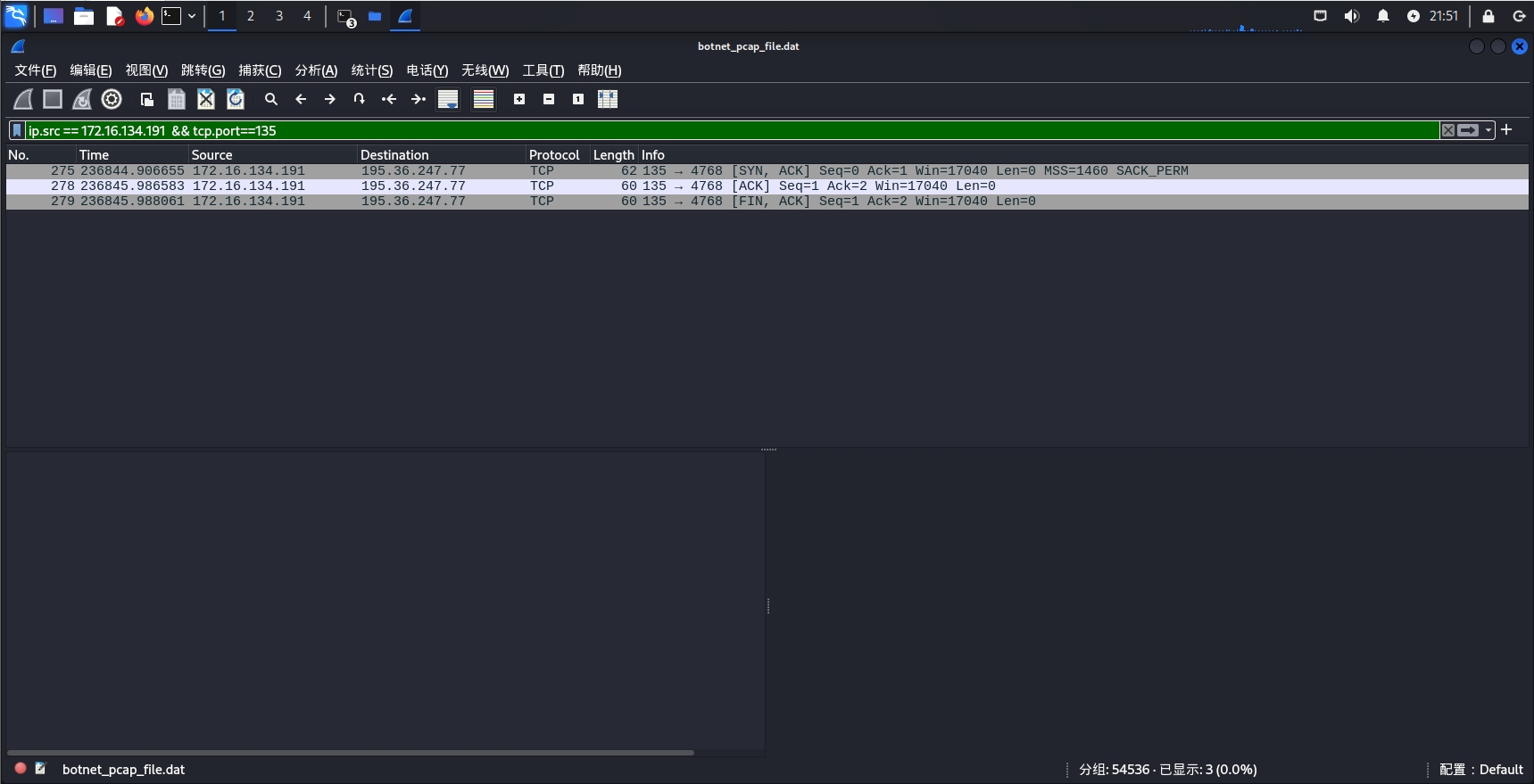Select packet 275 SYN, ACK row
This screenshot has height=784, width=1534.
click(767, 171)
